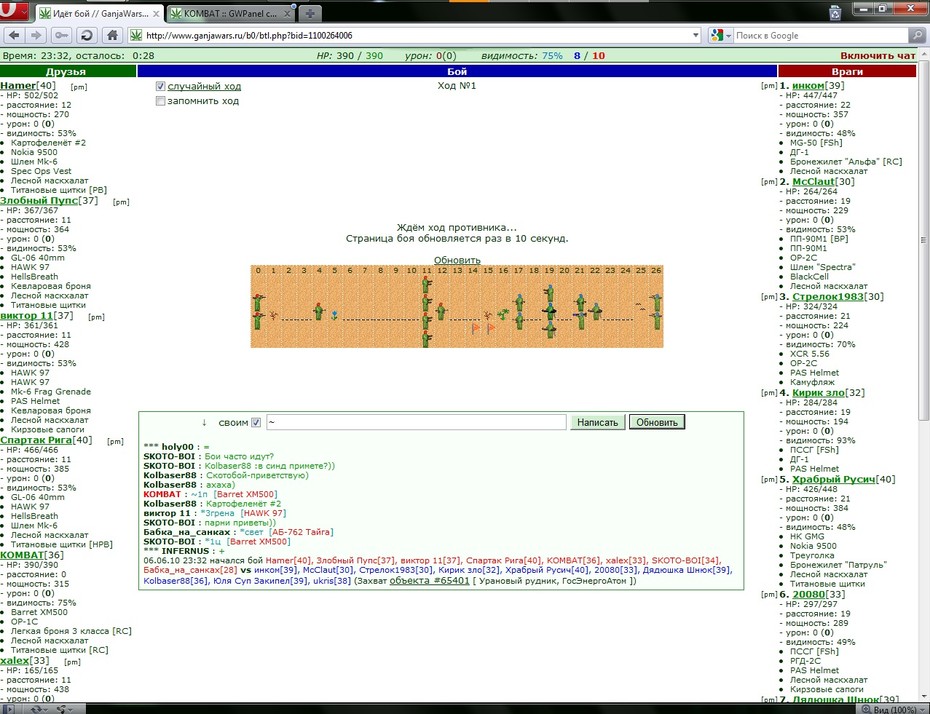Open [pm] before enemy Храбрый Русич[40]
This screenshot has width=930, height=714.
point(769,480)
